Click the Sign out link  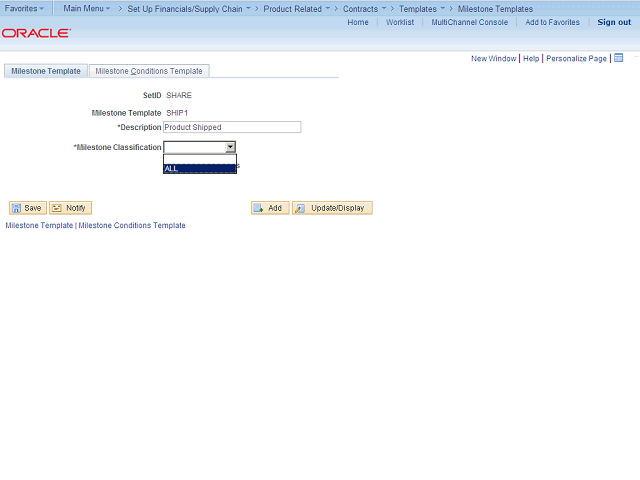[614, 22]
